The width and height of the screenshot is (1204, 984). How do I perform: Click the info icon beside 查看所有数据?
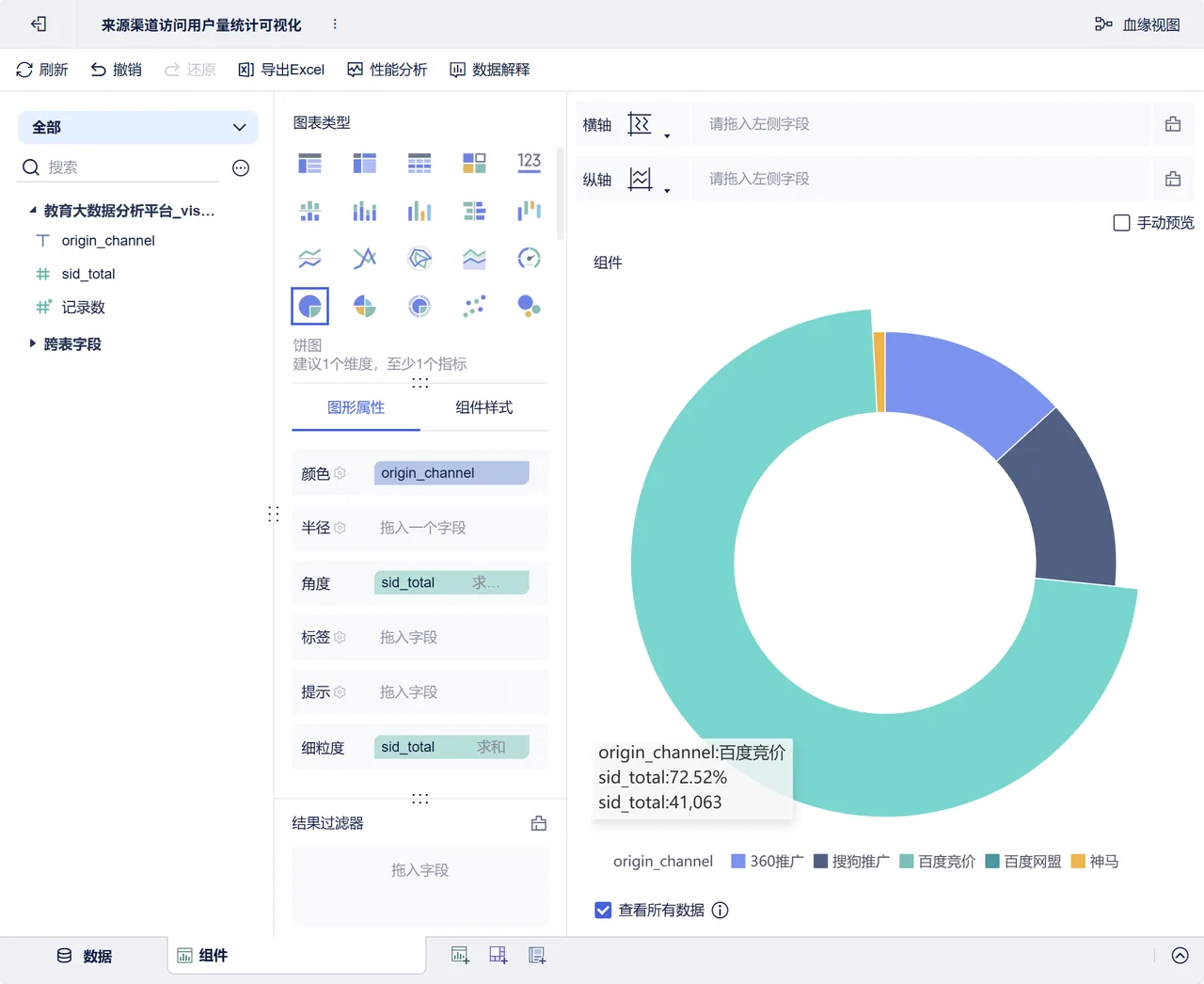[x=721, y=910]
